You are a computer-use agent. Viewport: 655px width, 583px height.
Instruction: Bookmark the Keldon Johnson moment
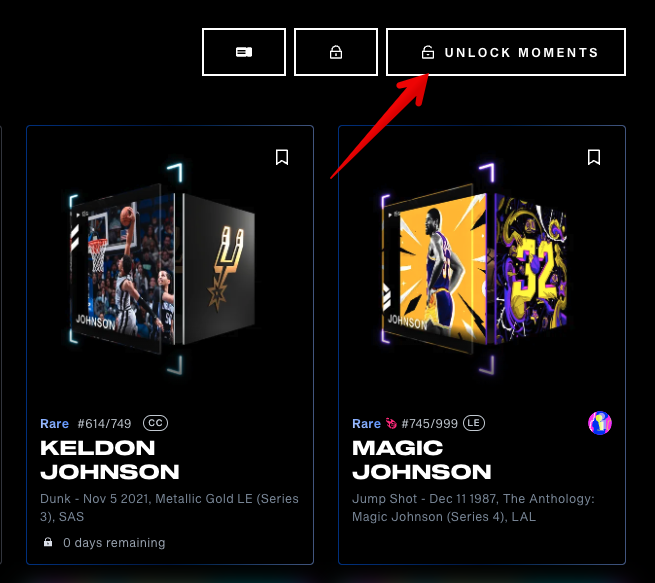(282, 157)
